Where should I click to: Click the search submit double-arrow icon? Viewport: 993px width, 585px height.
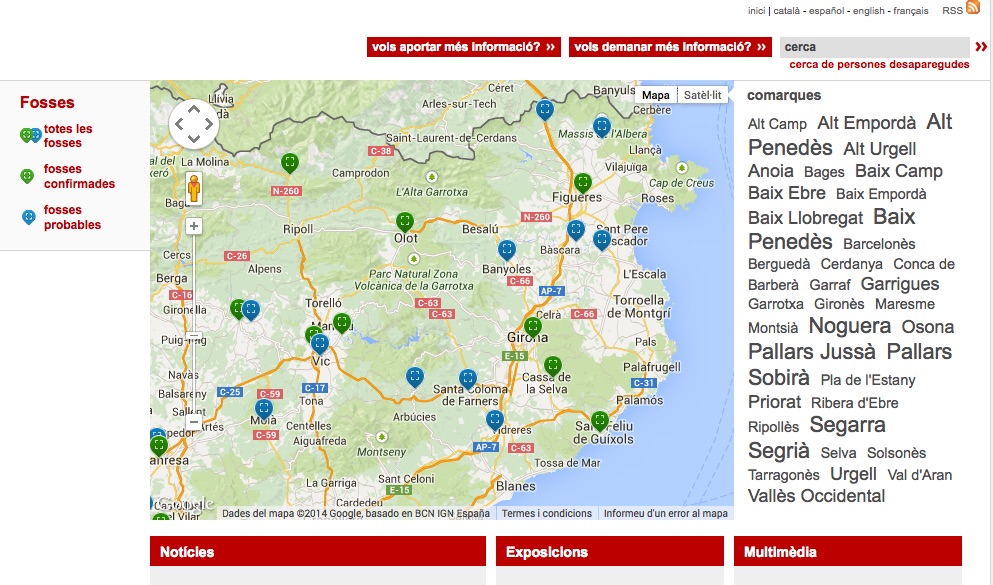click(981, 47)
